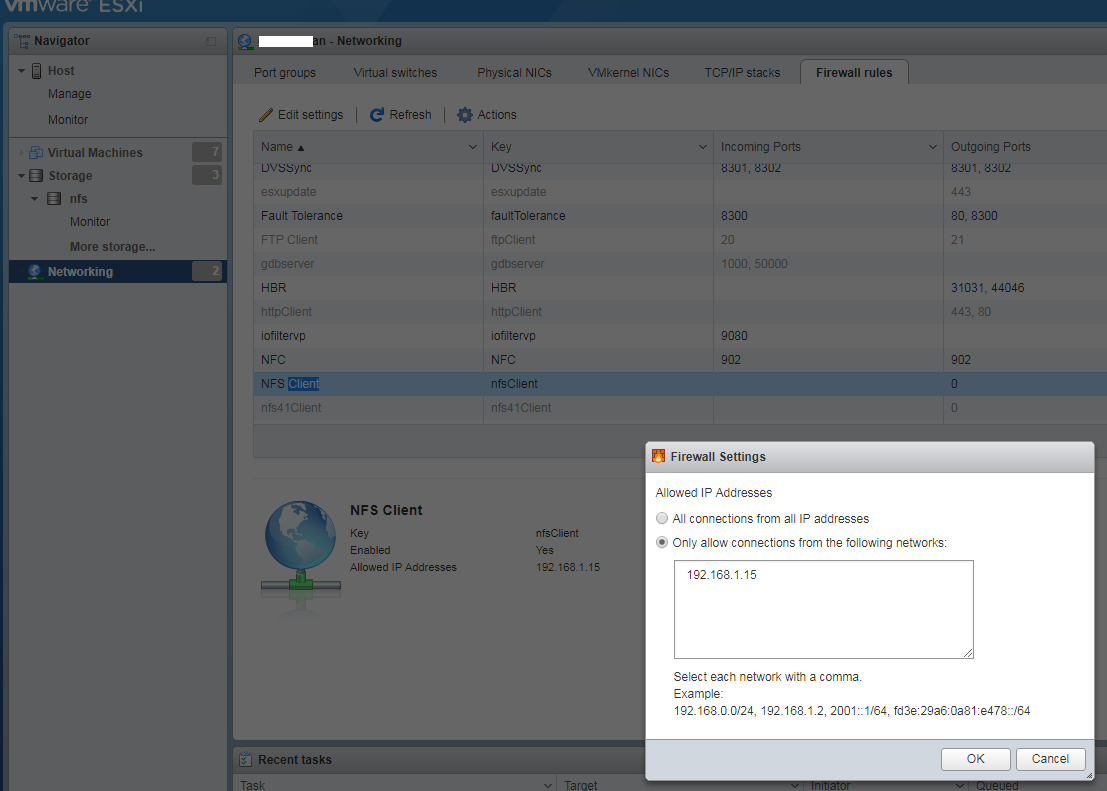
Task: Open More storage... link in Navigator
Action: (112, 246)
